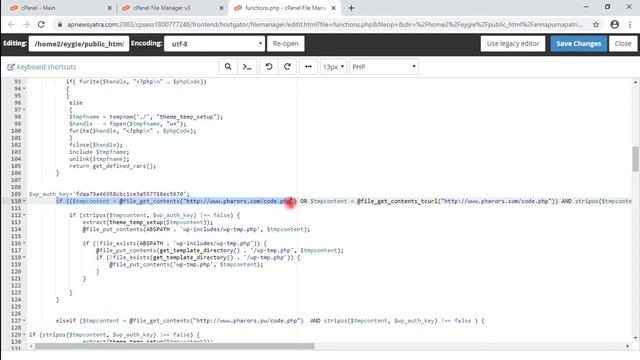Open browser profile account icon
Viewport: 640px width, 360px height.
click(x=615, y=24)
